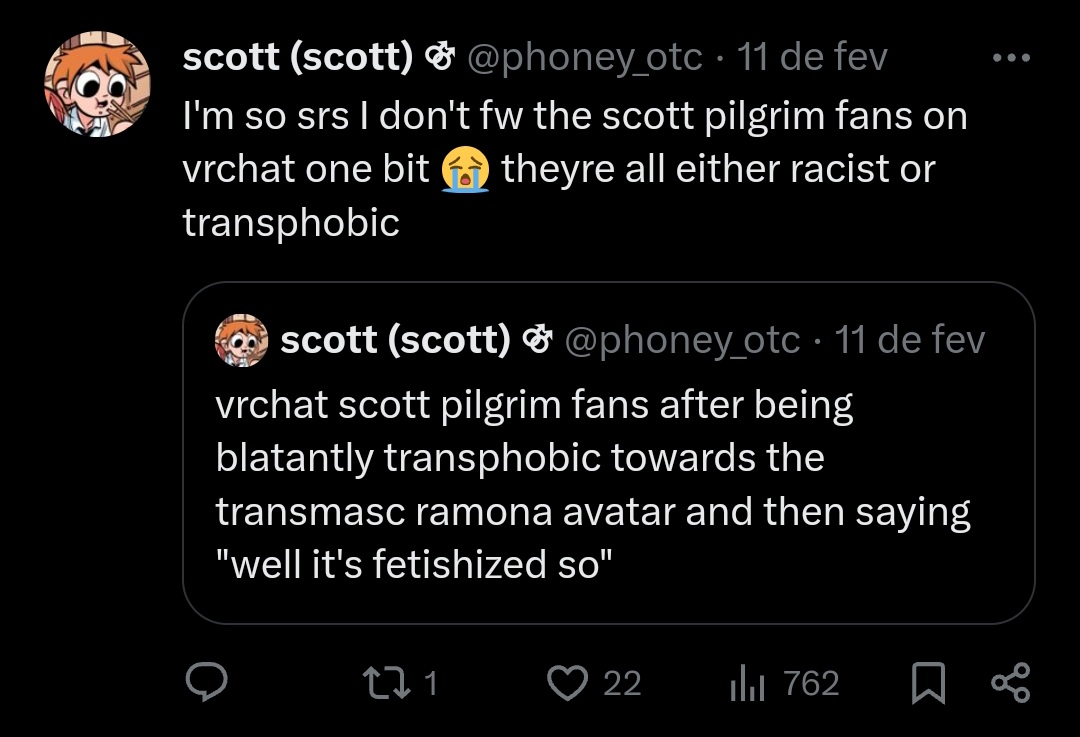The height and width of the screenshot is (737, 1080).
Task: Click the crying emoji in the tweet text
Action: 465,170
